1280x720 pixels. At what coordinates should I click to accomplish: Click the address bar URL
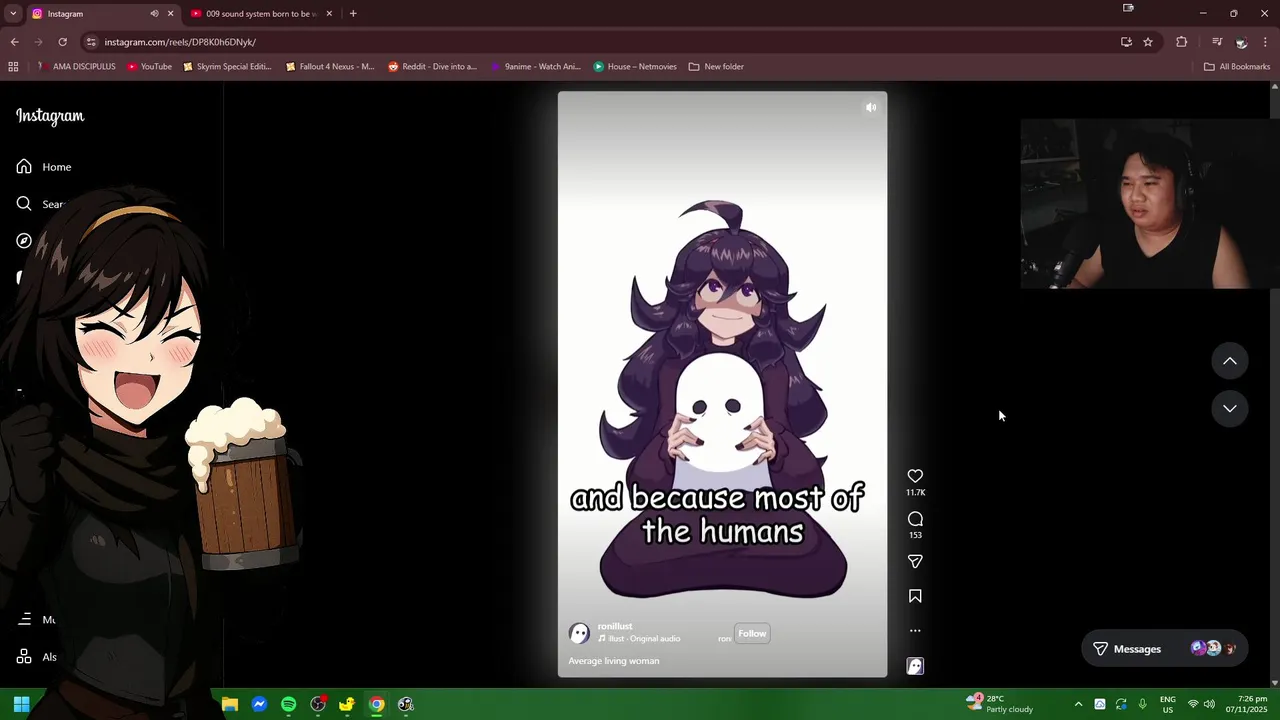(x=180, y=42)
